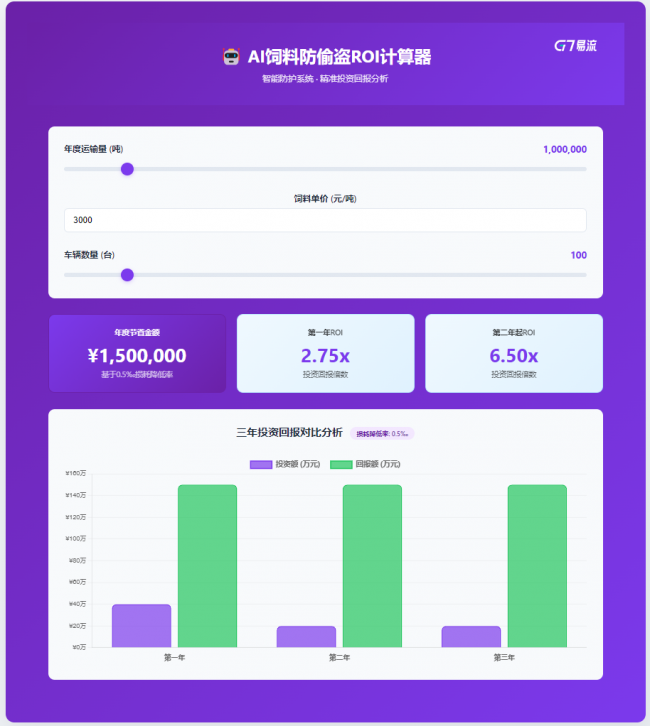Select the 第一年ROI card
Viewport: 650px width, 726px height.
[x=325, y=354]
